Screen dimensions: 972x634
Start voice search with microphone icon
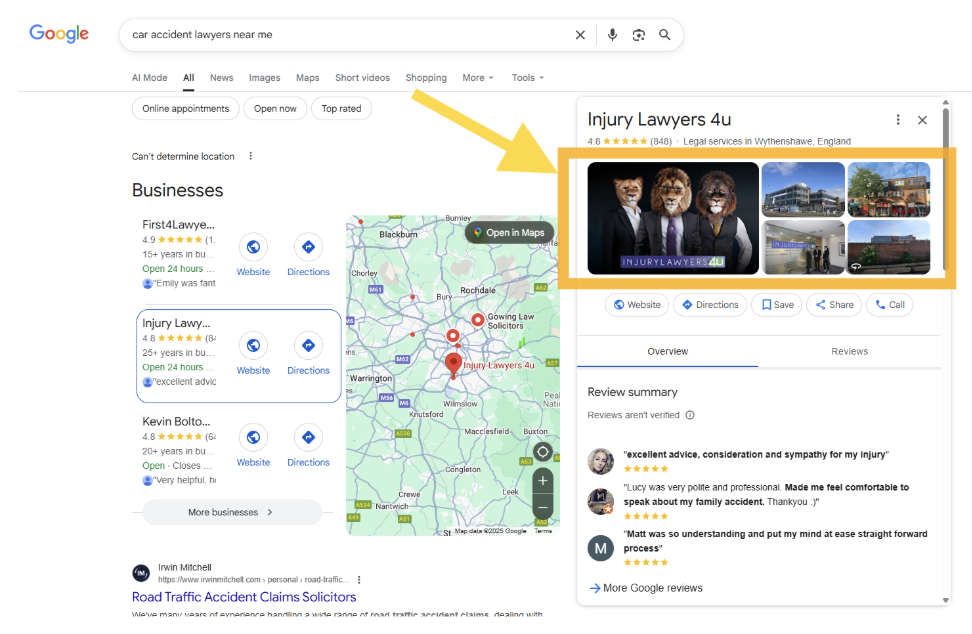[x=612, y=35]
